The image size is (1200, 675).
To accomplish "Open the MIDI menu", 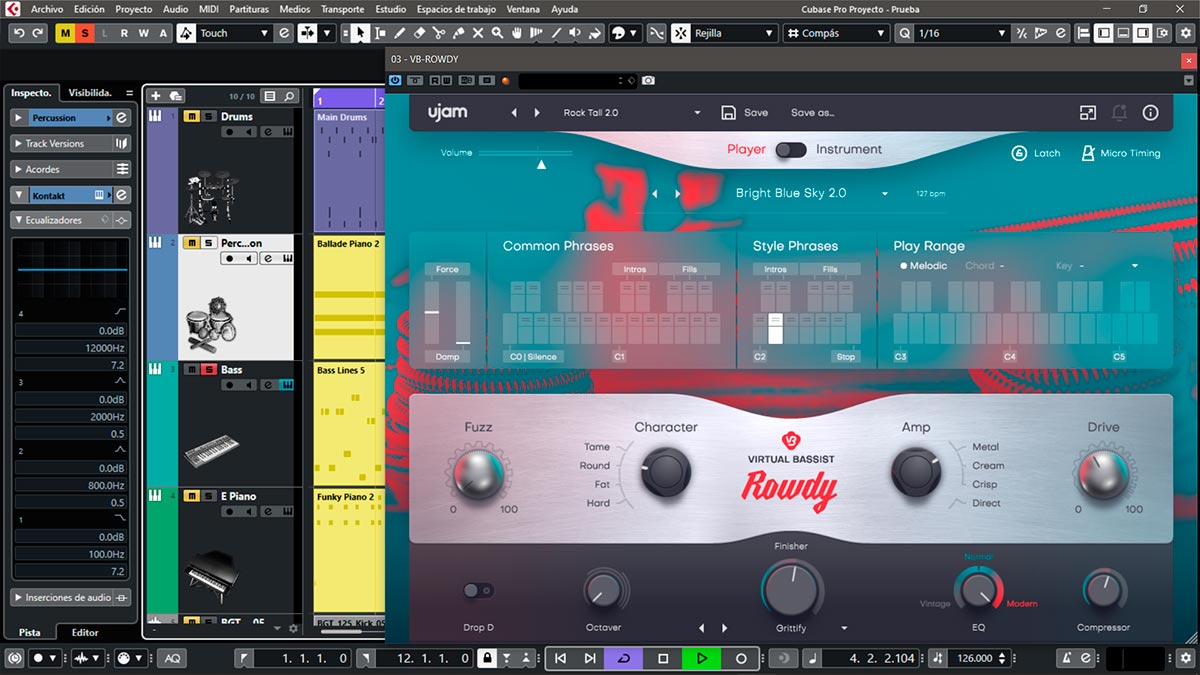I will (208, 9).
